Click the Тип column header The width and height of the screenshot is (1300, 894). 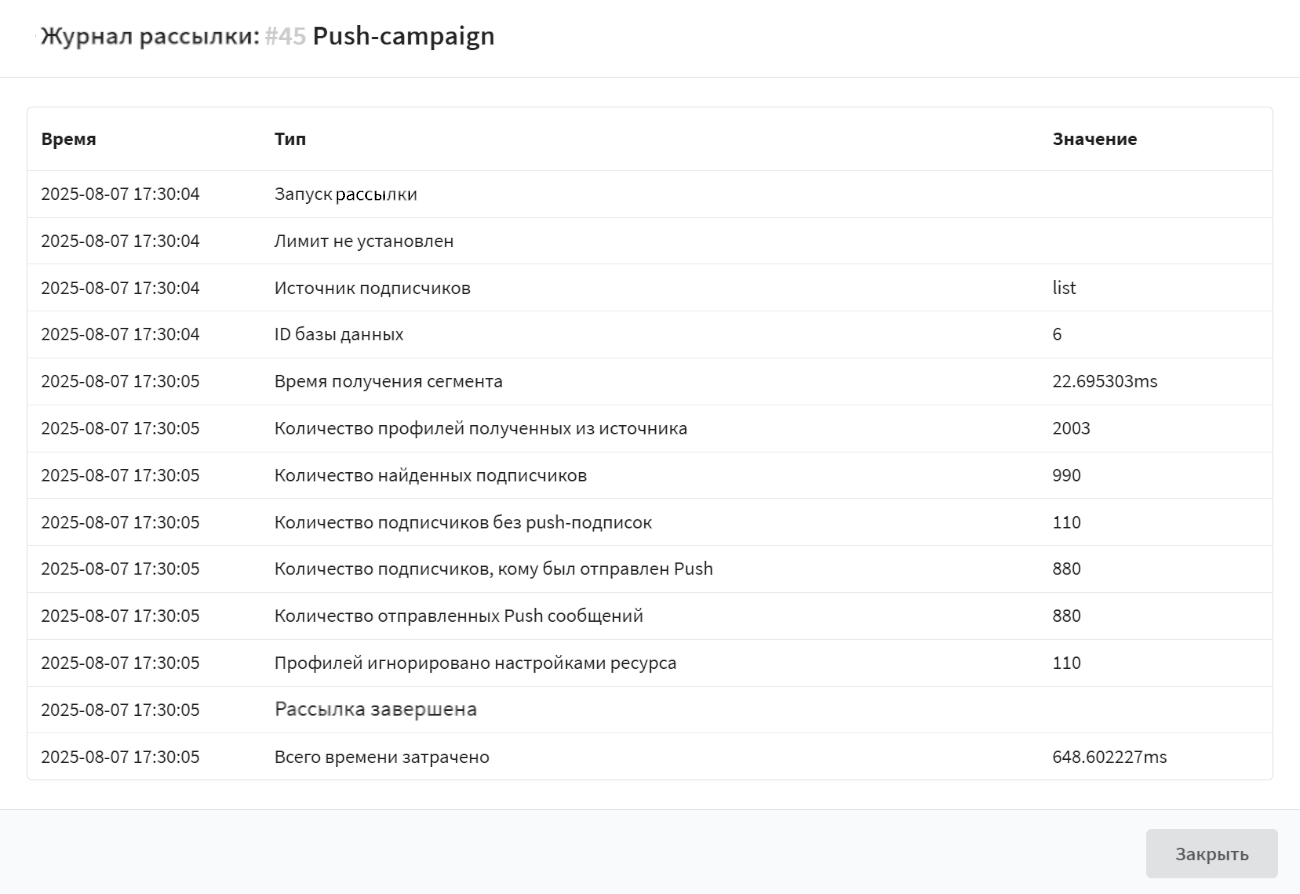(290, 139)
